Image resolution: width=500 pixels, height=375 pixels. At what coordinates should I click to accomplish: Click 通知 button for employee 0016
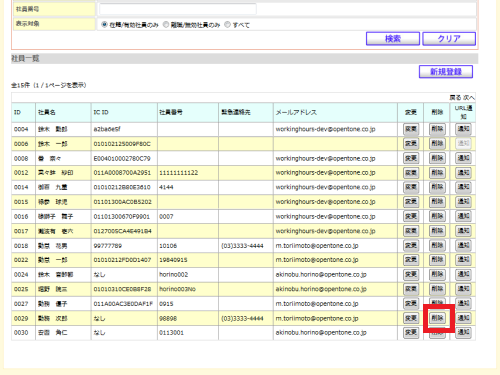pyautogui.click(x=463, y=217)
